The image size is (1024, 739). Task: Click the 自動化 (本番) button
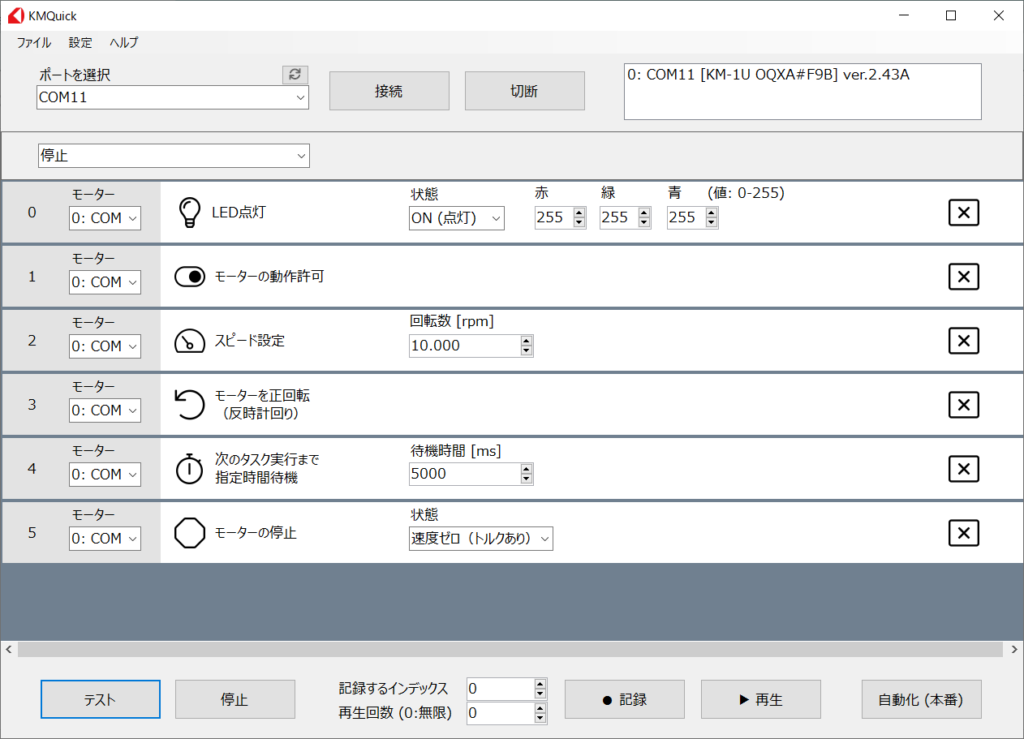[921, 699]
